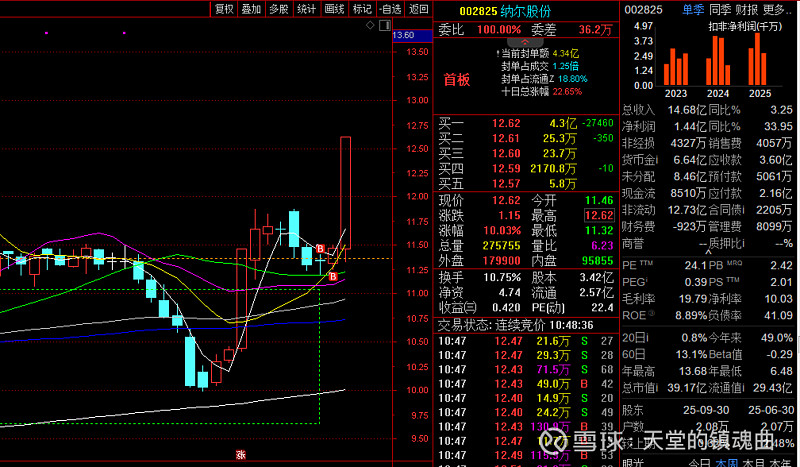
Task: Click the stock code 002825 in the finance panel
Action: 643,10
